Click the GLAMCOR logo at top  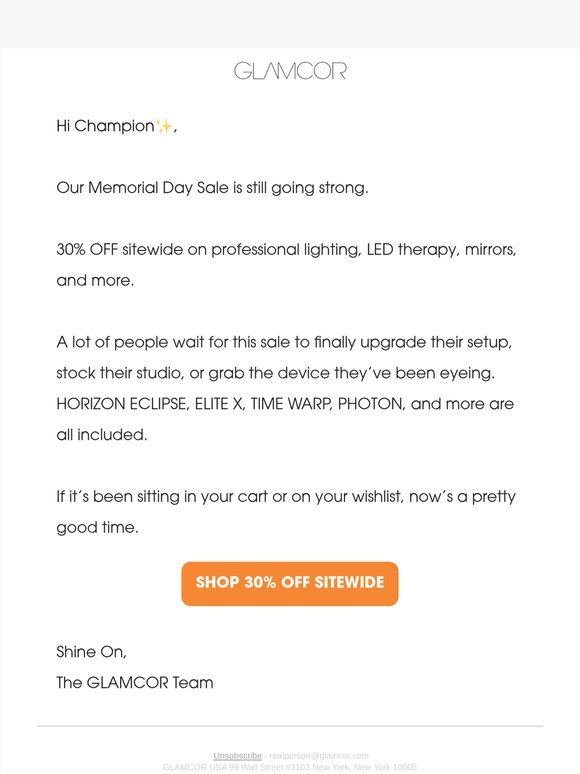290,71
